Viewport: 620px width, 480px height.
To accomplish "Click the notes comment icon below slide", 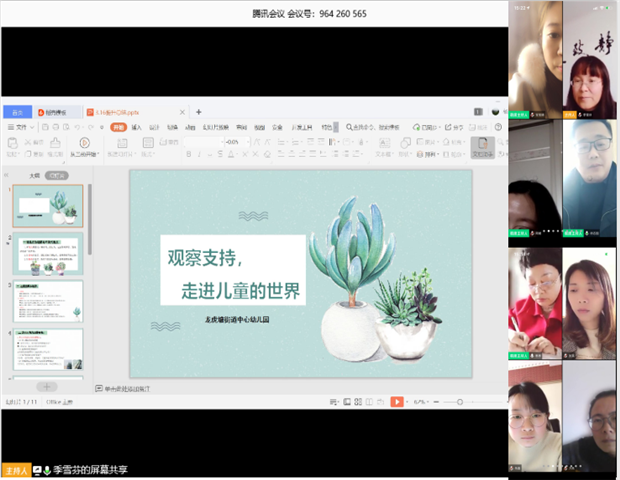I will pos(99,388).
